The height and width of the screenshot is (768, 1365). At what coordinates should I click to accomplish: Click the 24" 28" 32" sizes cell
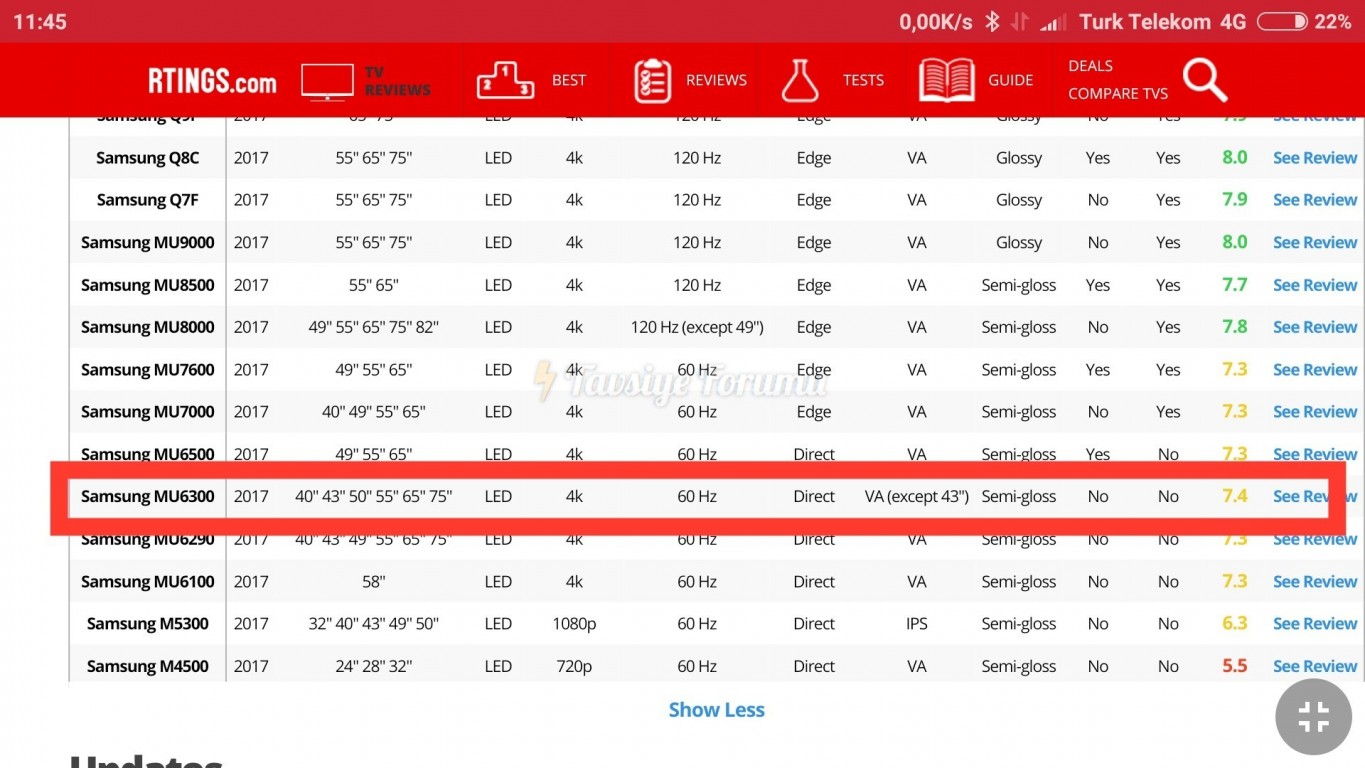point(374,667)
